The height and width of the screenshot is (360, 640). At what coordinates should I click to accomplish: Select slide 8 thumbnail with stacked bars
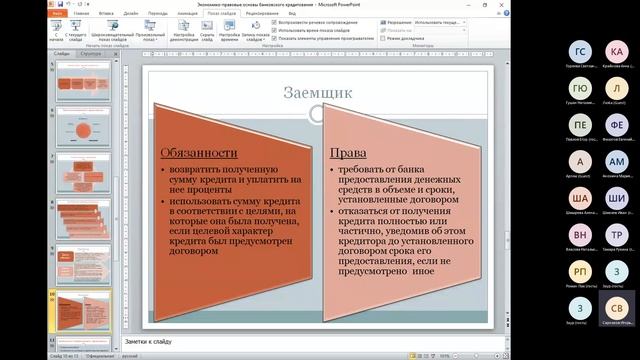83,219
